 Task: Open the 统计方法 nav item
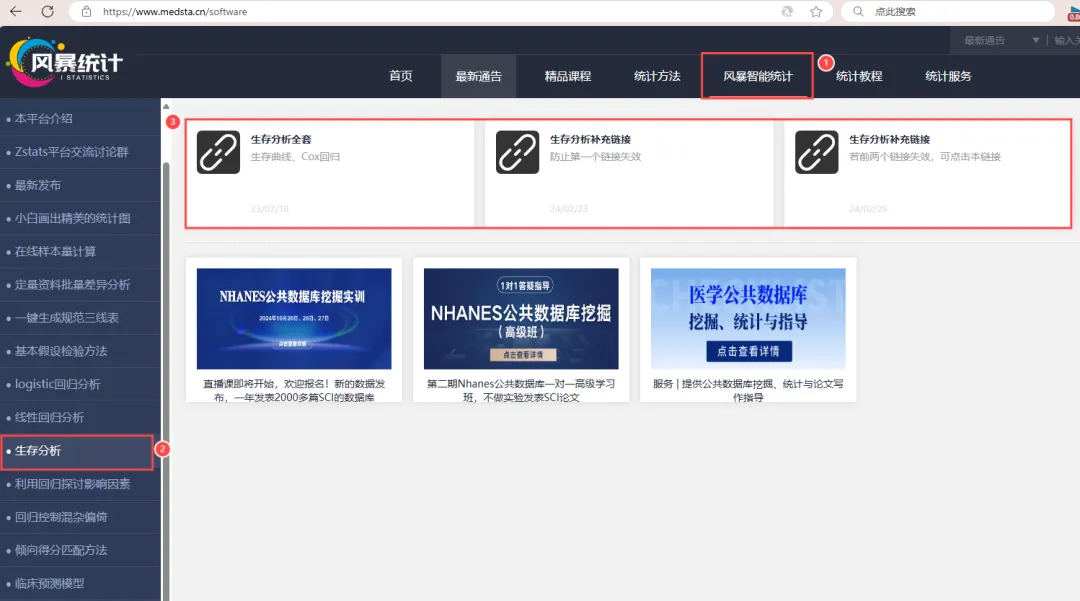pyautogui.click(x=657, y=76)
